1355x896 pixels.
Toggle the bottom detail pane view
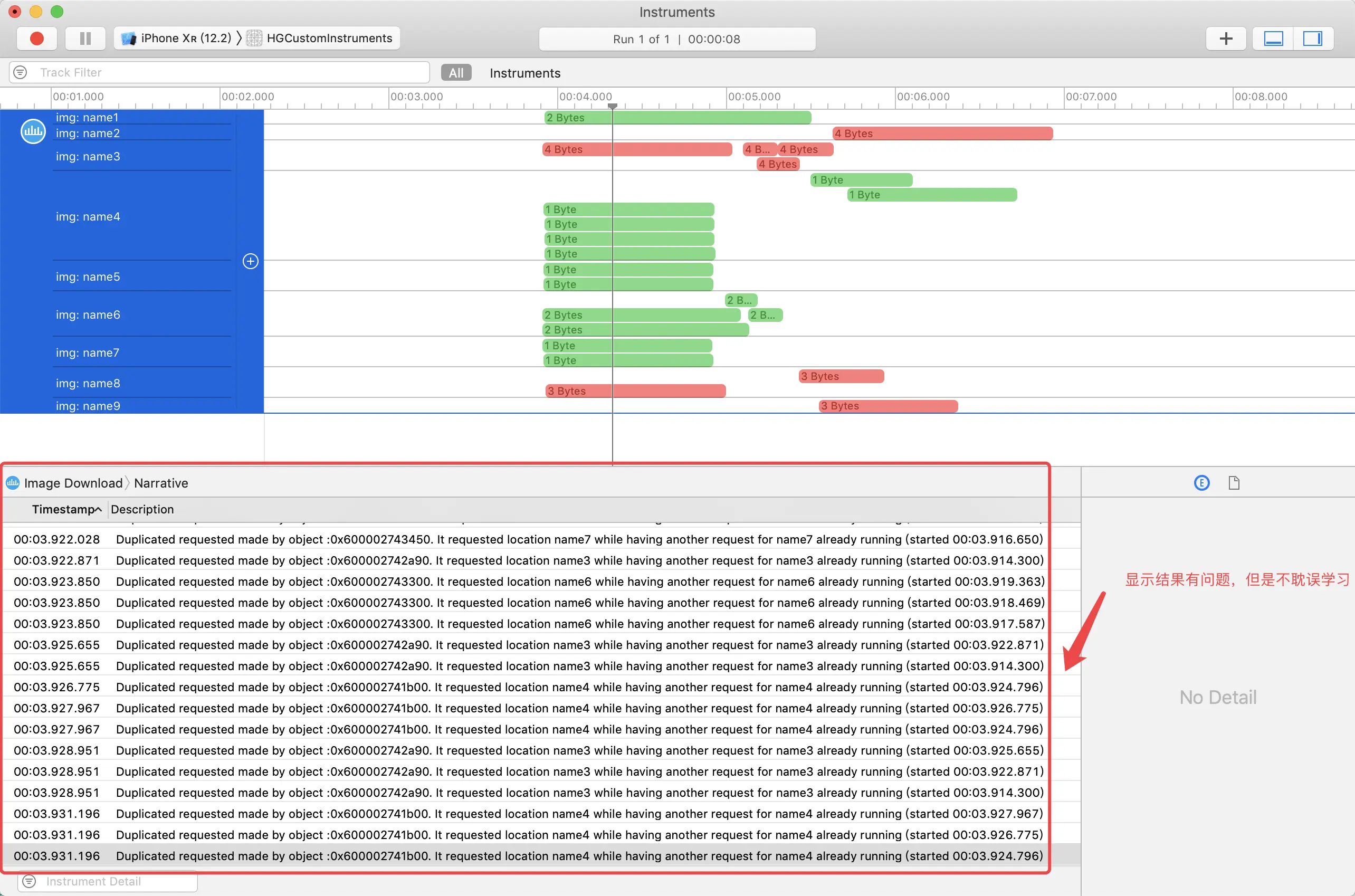1273,39
